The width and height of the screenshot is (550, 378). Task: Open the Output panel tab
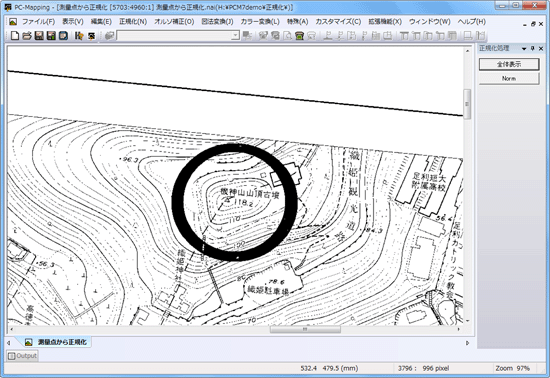22,356
